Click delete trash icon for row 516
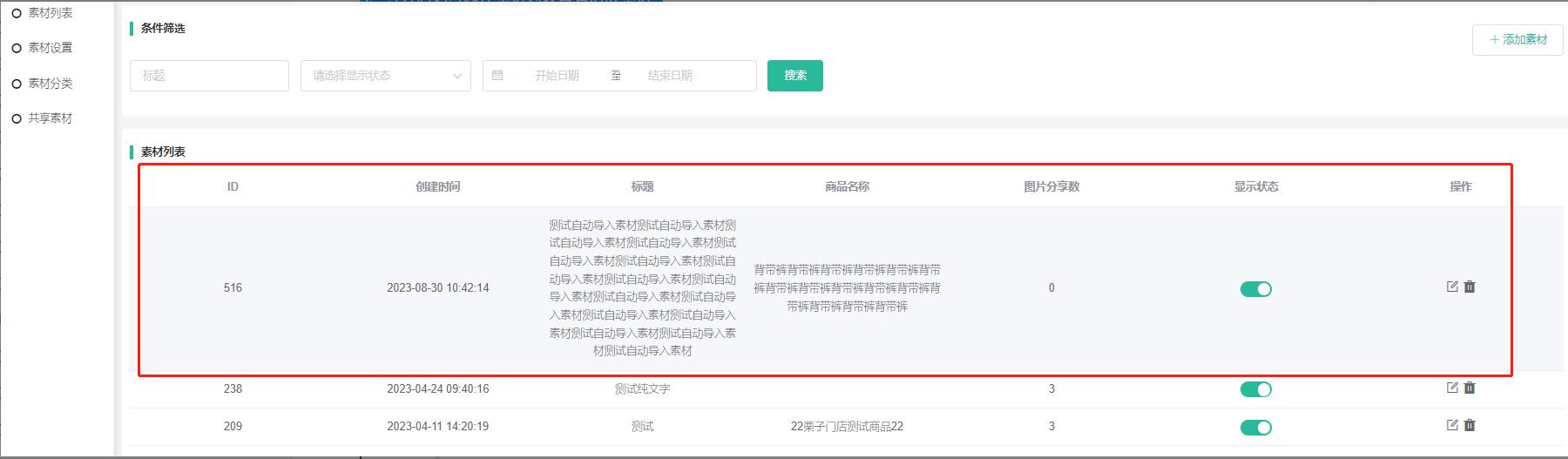The height and width of the screenshot is (459, 1568). 1470,287
